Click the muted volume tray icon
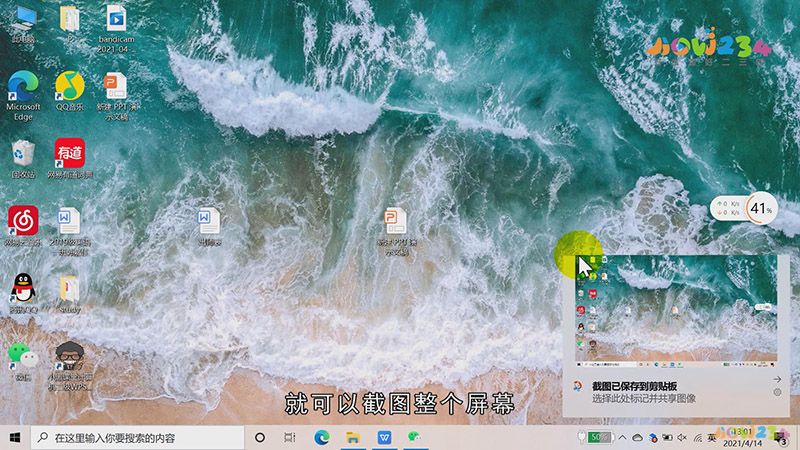The height and width of the screenshot is (450, 800). click(x=682, y=438)
